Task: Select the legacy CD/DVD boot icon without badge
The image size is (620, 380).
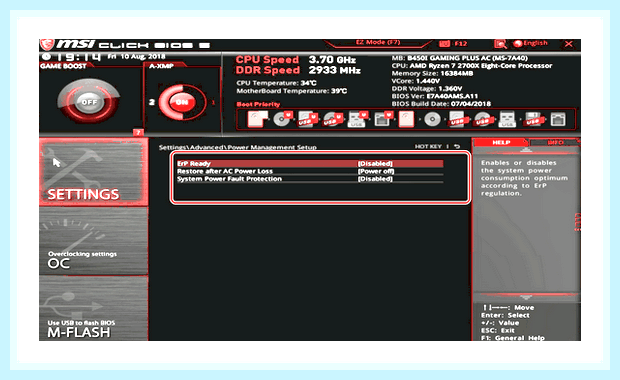Action: pyautogui.click(x=432, y=119)
